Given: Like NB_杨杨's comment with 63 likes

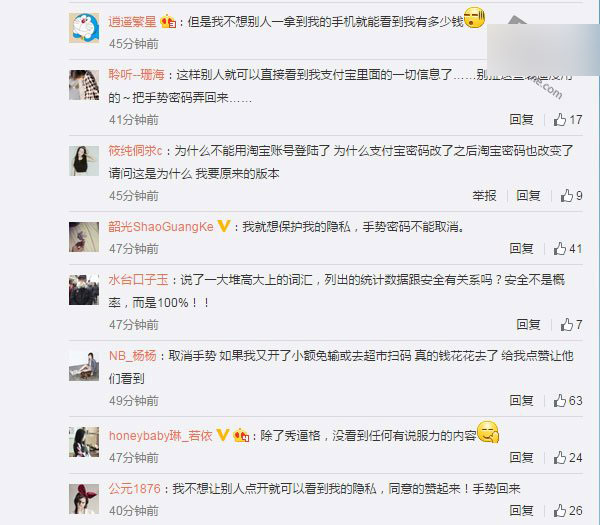Looking at the screenshot, I should (x=568, y=401).
